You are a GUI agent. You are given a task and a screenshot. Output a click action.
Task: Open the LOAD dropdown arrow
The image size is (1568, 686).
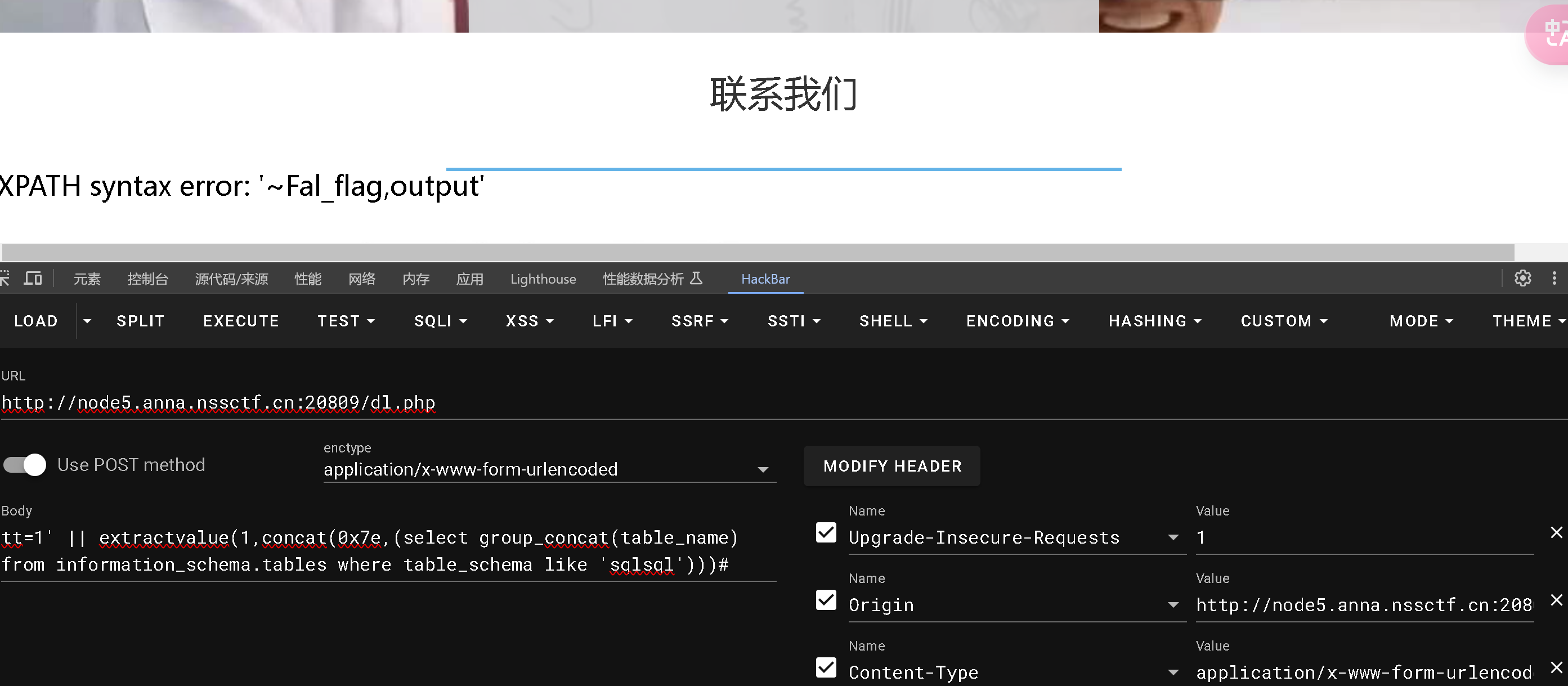(87, 321)
